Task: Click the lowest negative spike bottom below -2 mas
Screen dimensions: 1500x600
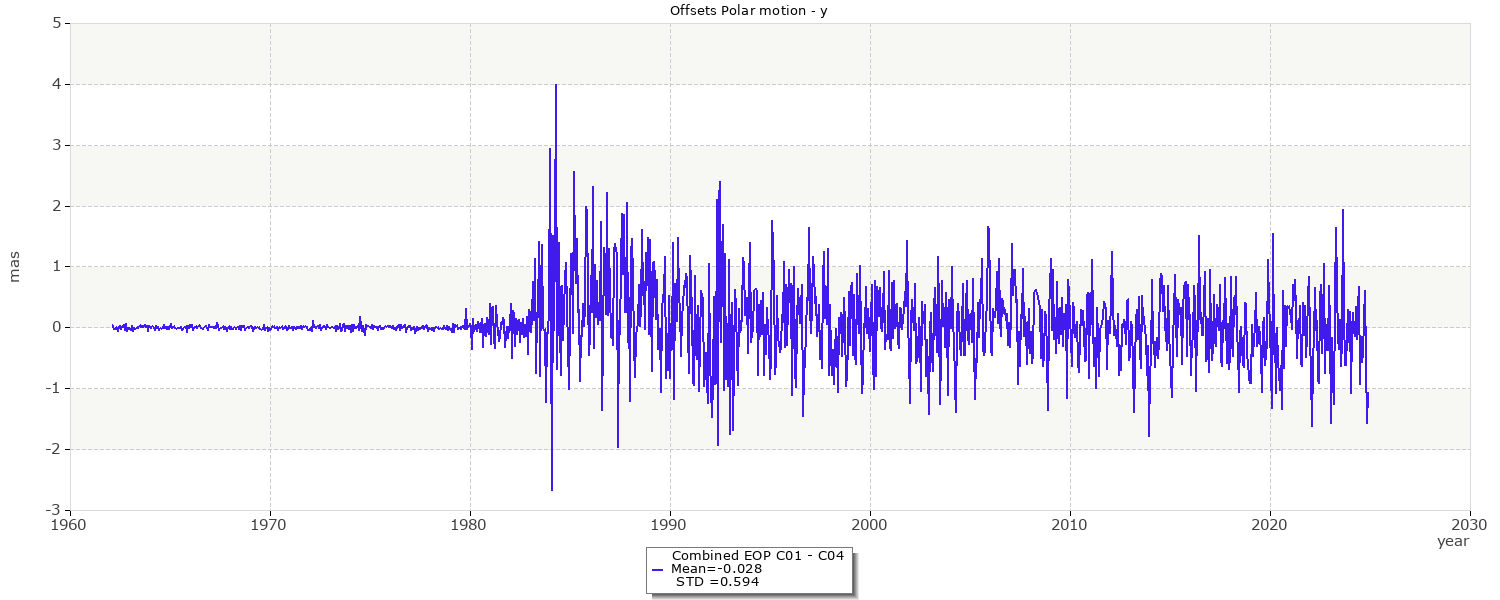Action: tap(552, 488)
